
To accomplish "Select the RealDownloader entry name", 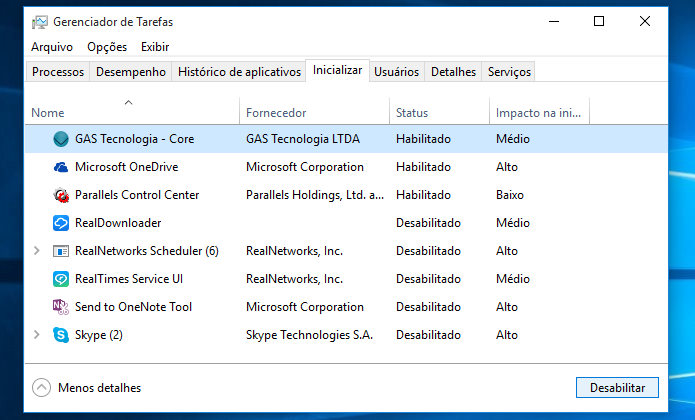I will pyautogui.click(x=118, y=223).
